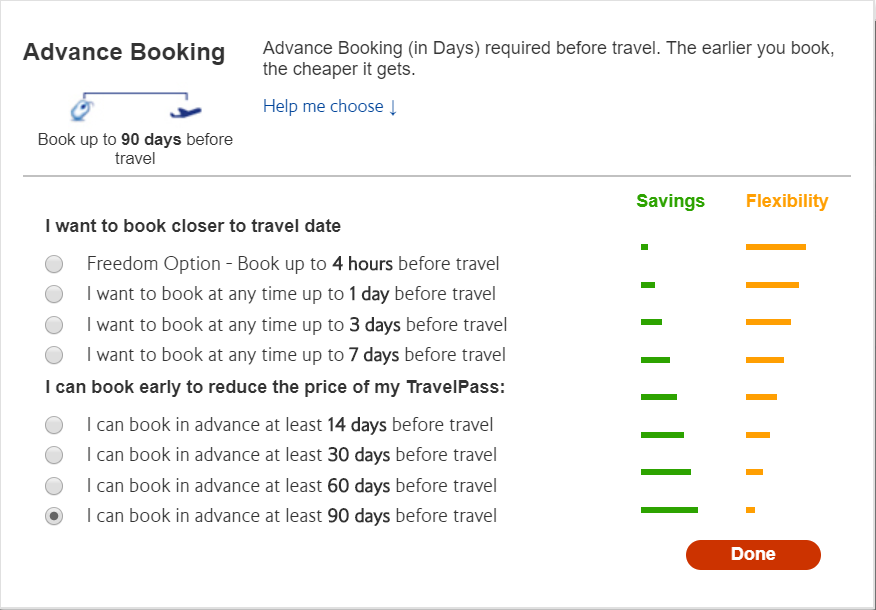Image resolution: width=876 pixels, height=610 pixels.
Task: Click the Advance Booking heading
Action: pyautogui.click(x=124, y=53)
